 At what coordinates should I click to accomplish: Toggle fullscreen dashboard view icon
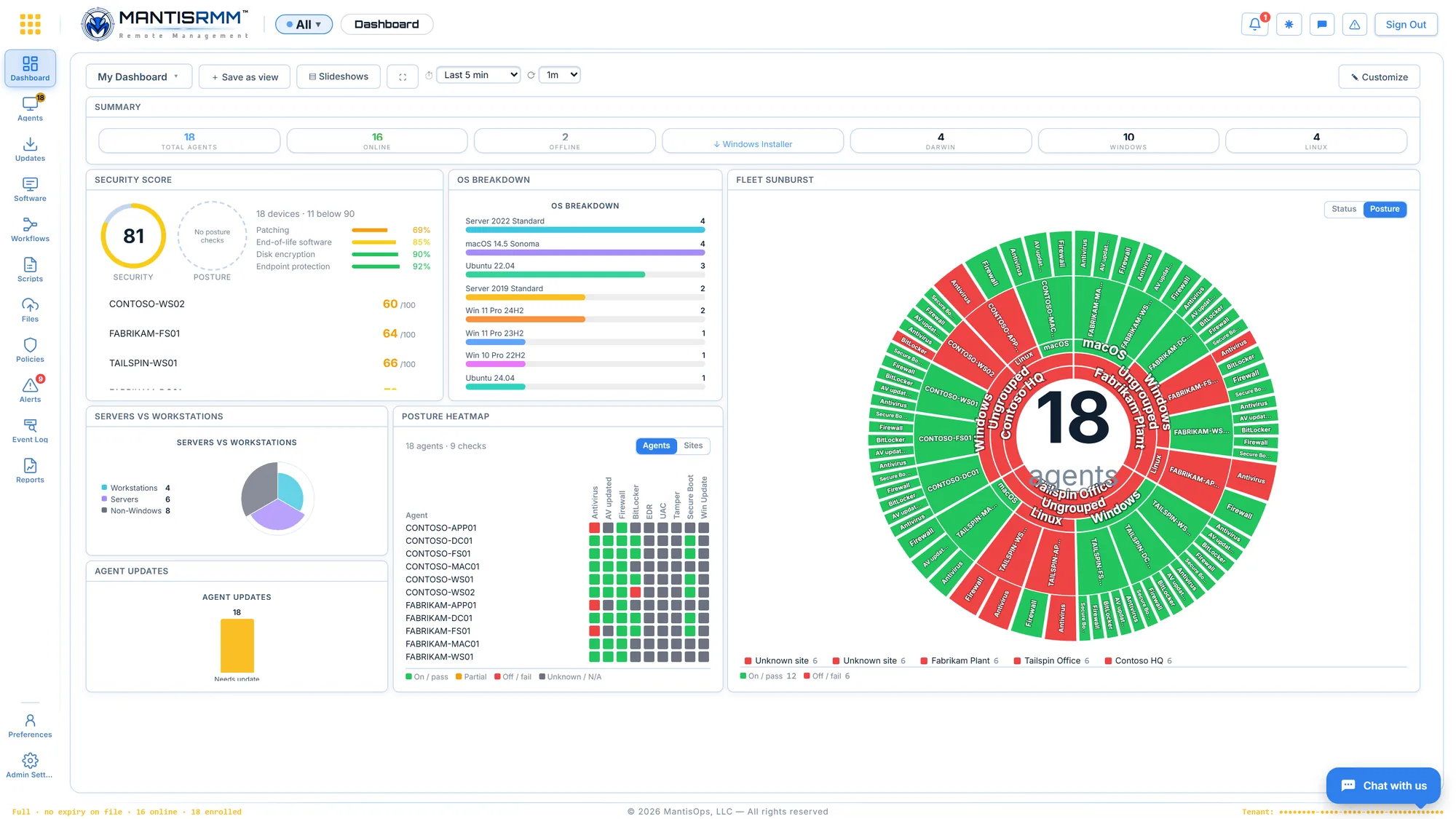pyautogui.click(x=403, y=76)
